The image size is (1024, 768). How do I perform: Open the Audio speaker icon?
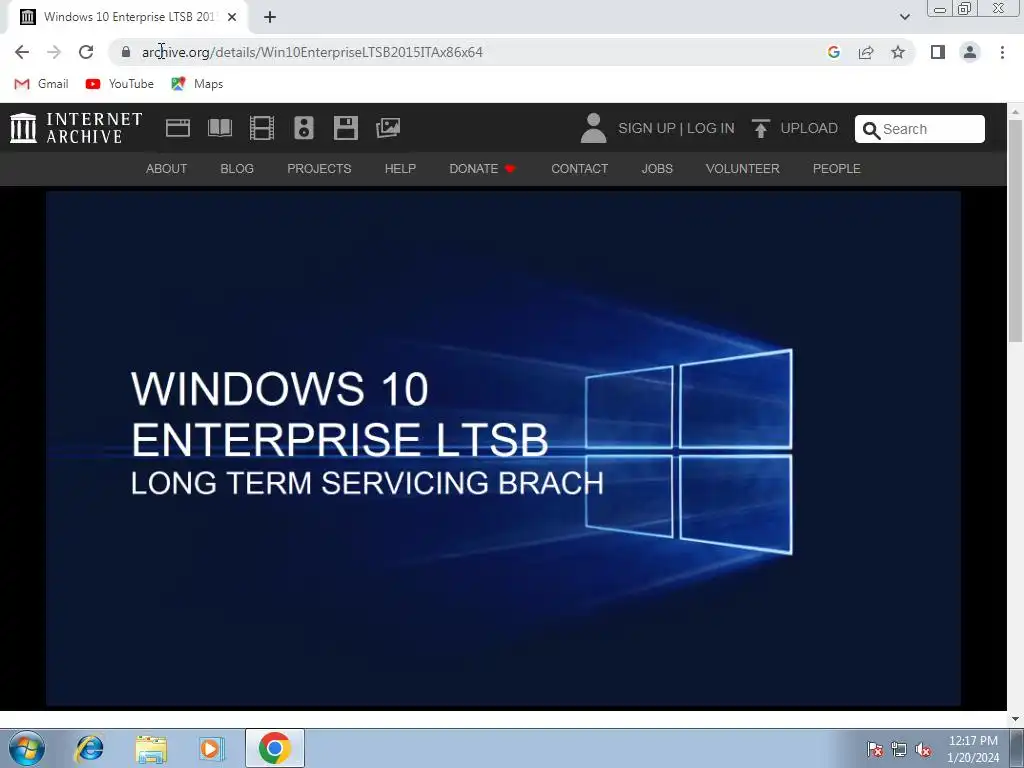(304, 128)
